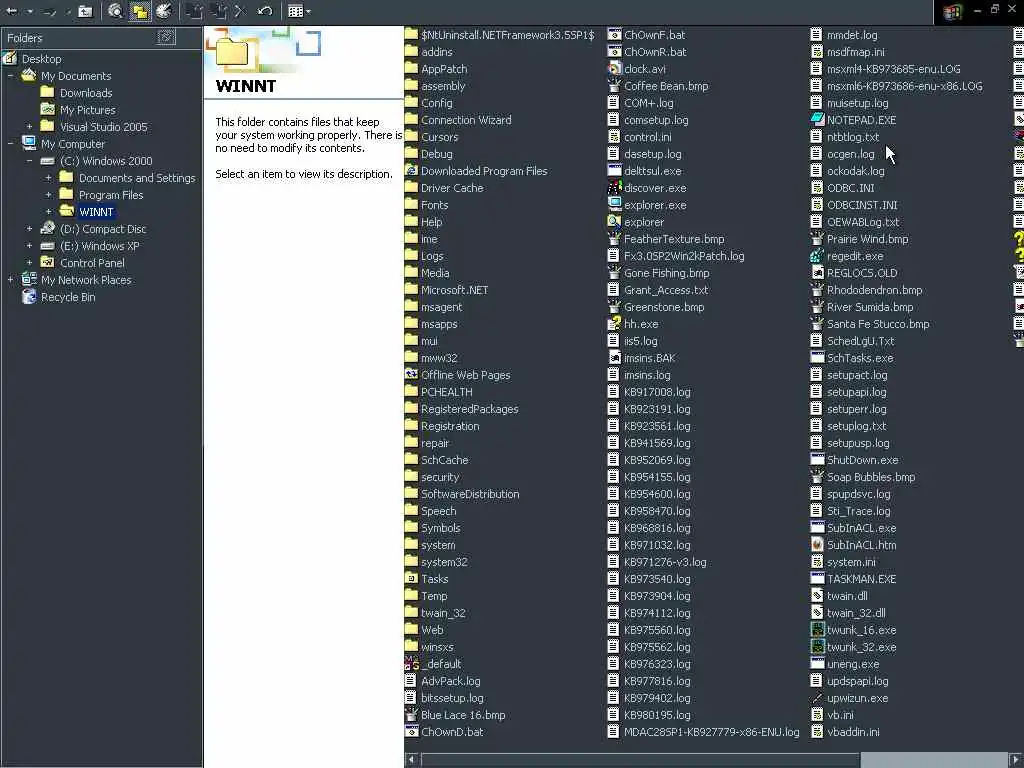Select the ChOwnD.bat batch file icon
Screen dimensions: 1024x768
pyautogui.click(x=411, y=731)
